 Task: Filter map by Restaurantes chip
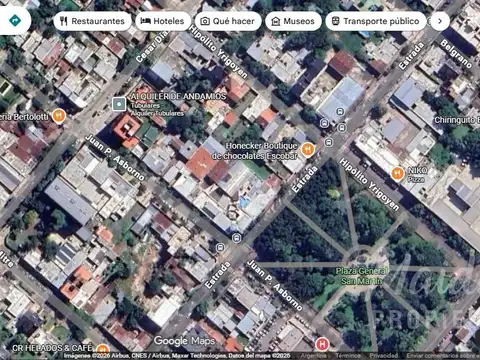(x=92, y=21)
